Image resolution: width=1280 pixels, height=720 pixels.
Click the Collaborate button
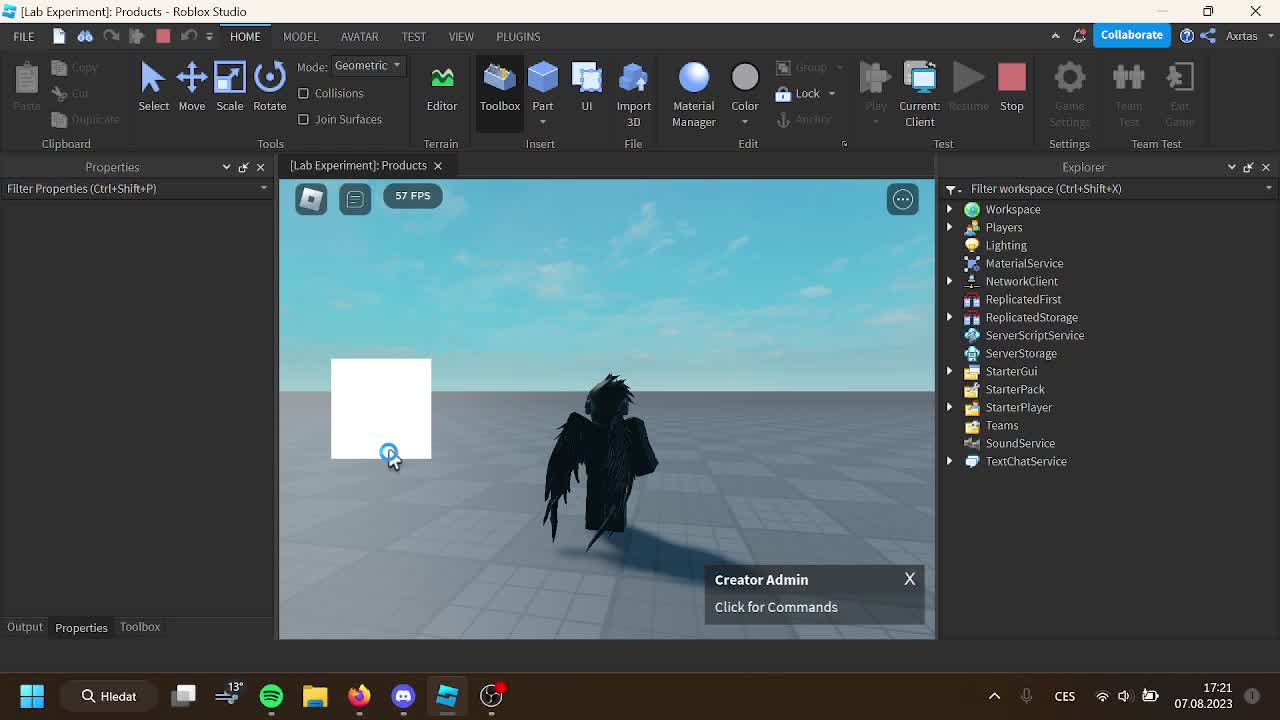click(1132, 35)
